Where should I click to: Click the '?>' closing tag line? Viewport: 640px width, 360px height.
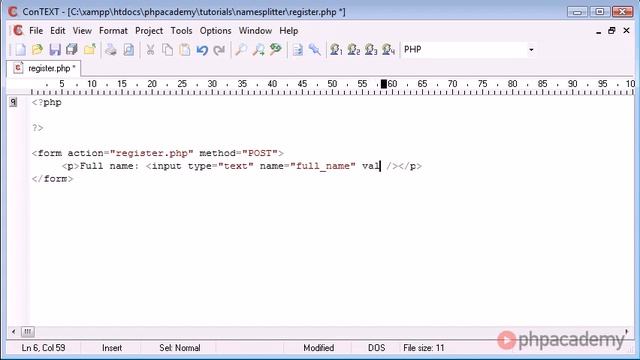(38, 128)
